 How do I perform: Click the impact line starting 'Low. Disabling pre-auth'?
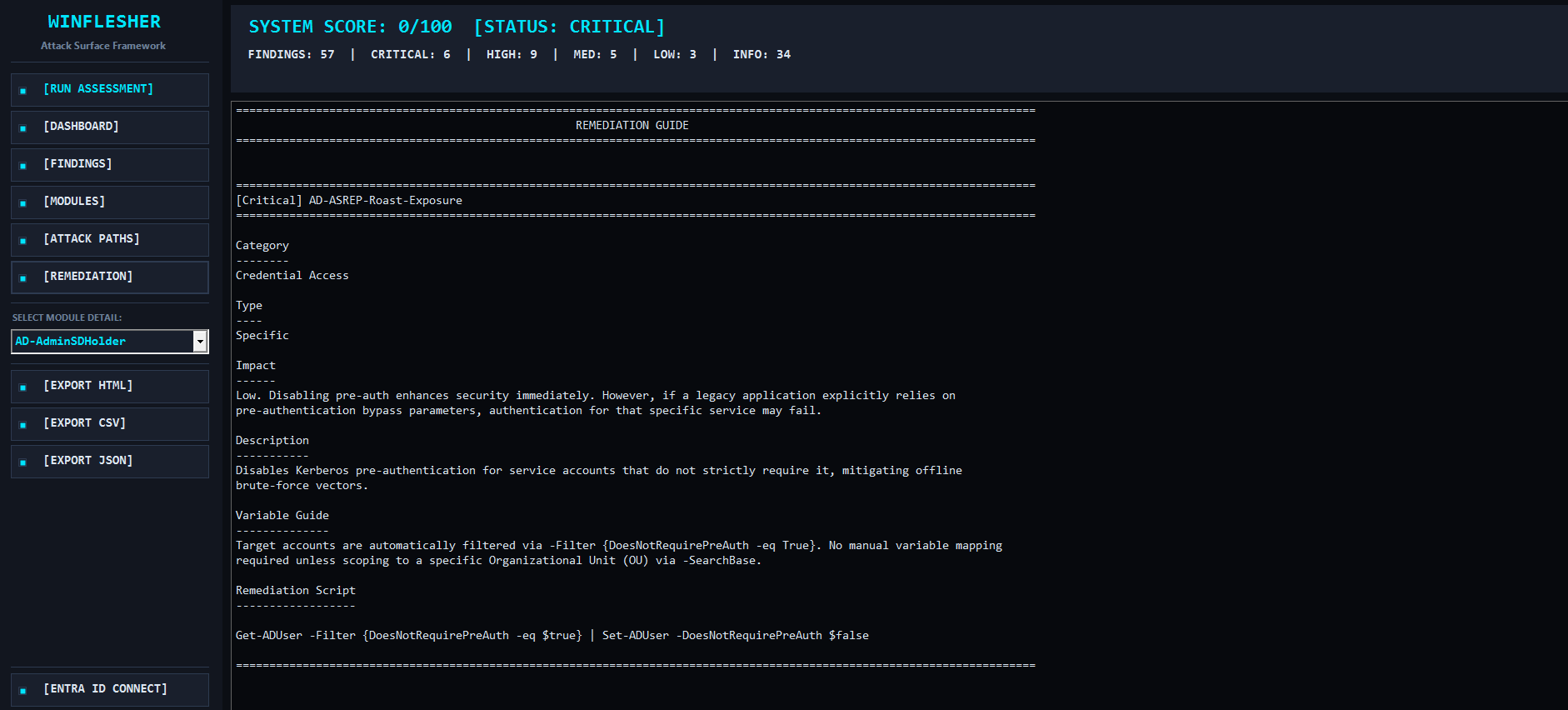tap(596, 395)
